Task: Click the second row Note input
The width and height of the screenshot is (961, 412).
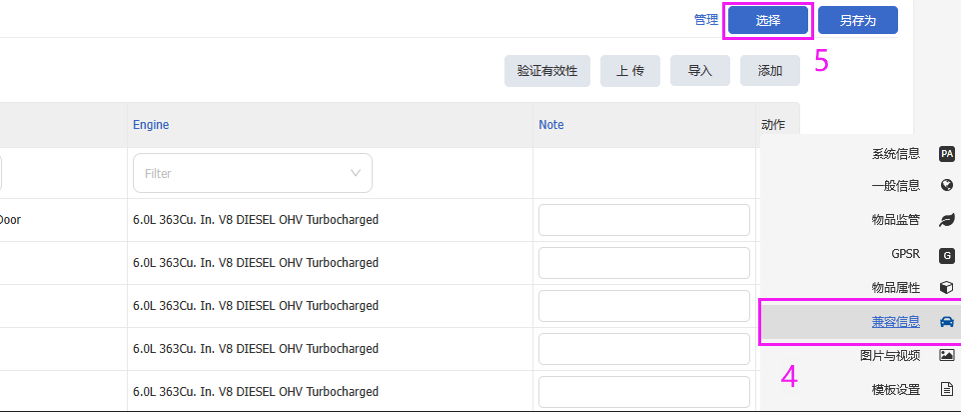Action: (x=644, y=262)
